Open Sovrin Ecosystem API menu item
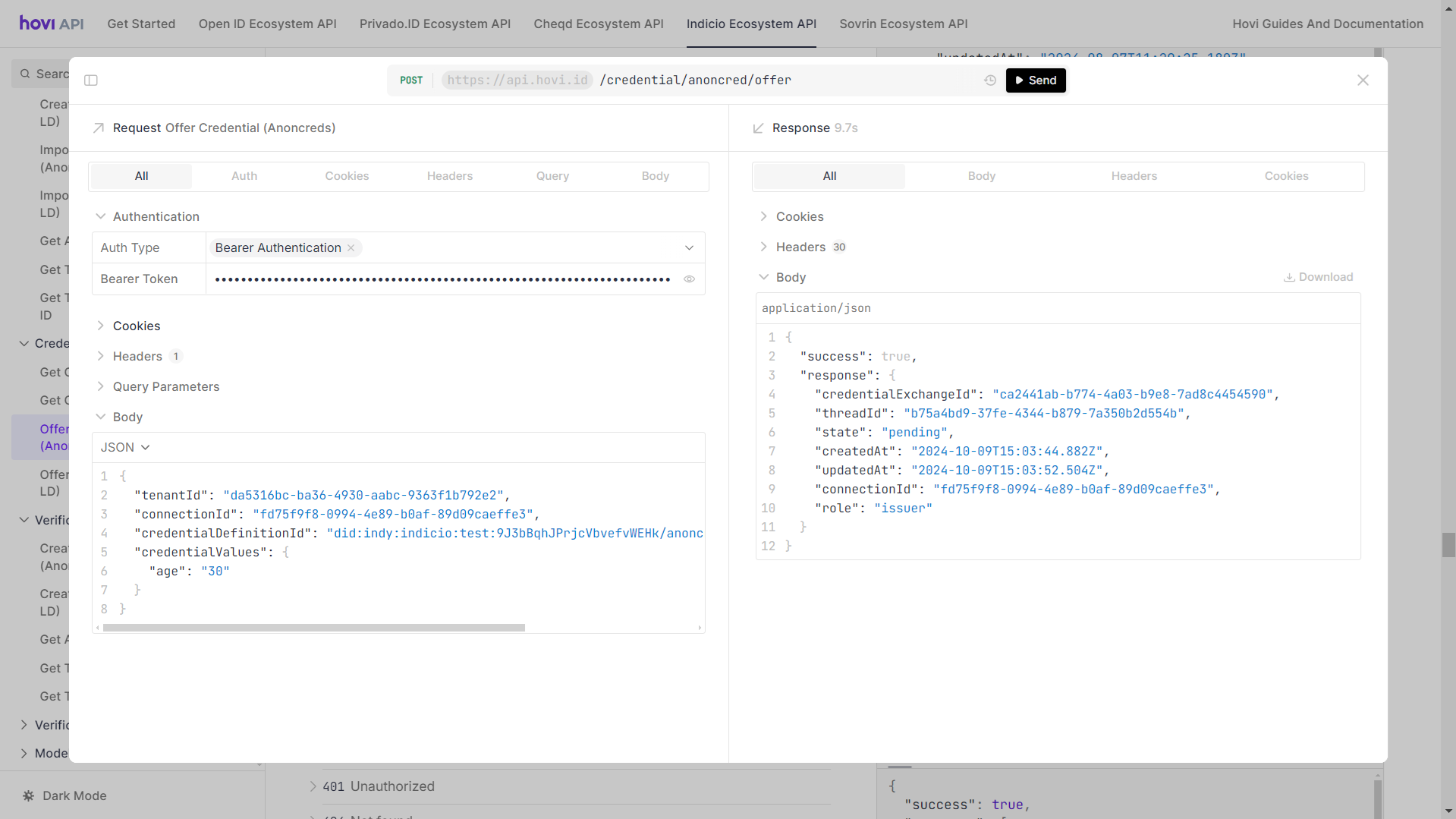The image size is (1456, 819). click(x=903, y=24)
